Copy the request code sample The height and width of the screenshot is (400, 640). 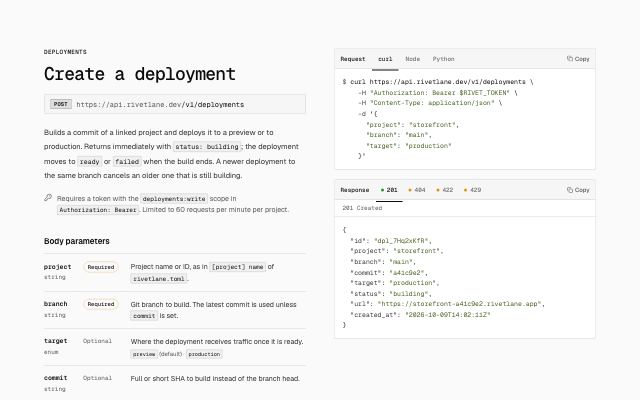click(x=578, y=59)
